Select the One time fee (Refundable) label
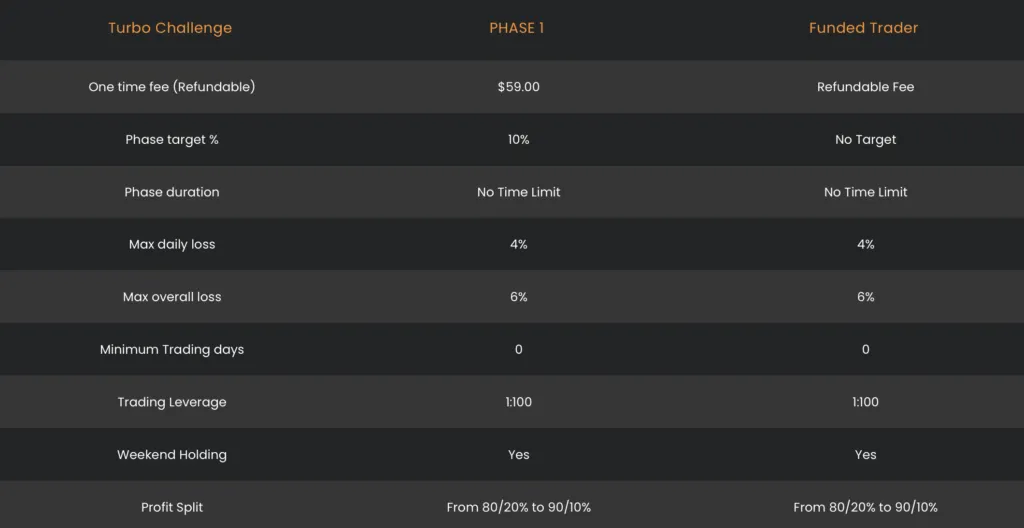Viewport: 1024px width, 528px height. point(172,87)
